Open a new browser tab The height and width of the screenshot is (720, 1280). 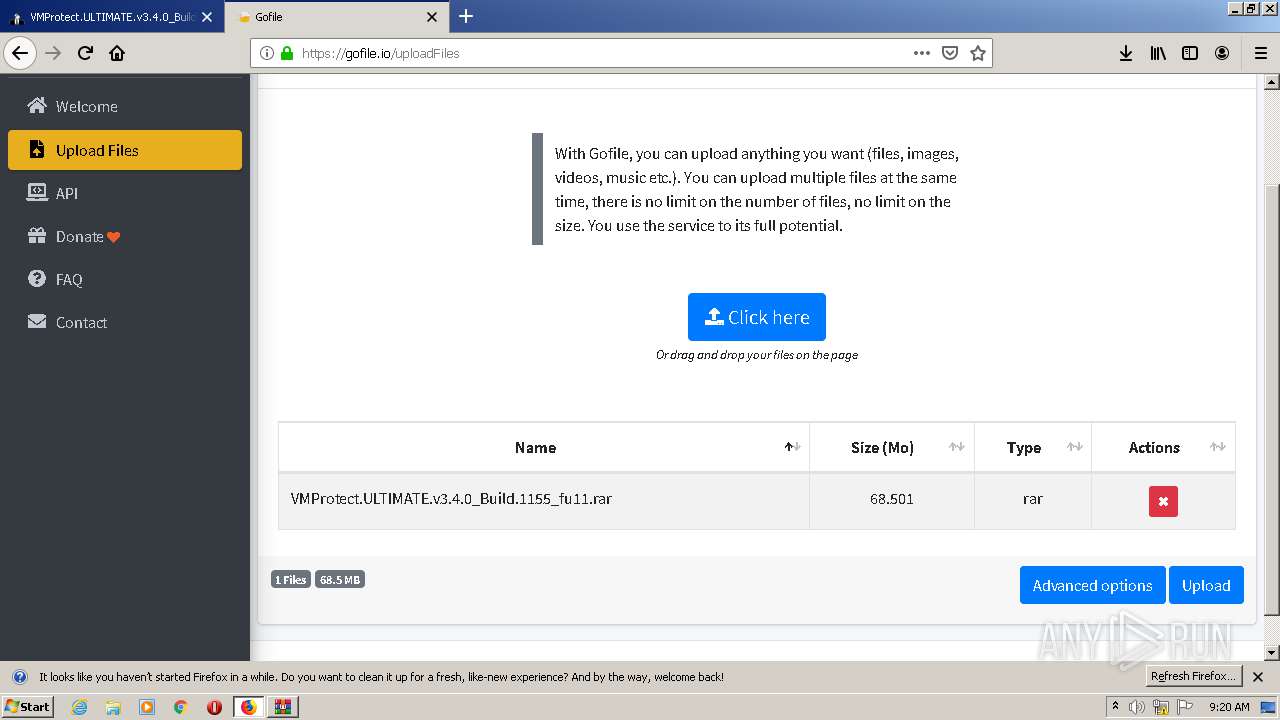(466, 16)
